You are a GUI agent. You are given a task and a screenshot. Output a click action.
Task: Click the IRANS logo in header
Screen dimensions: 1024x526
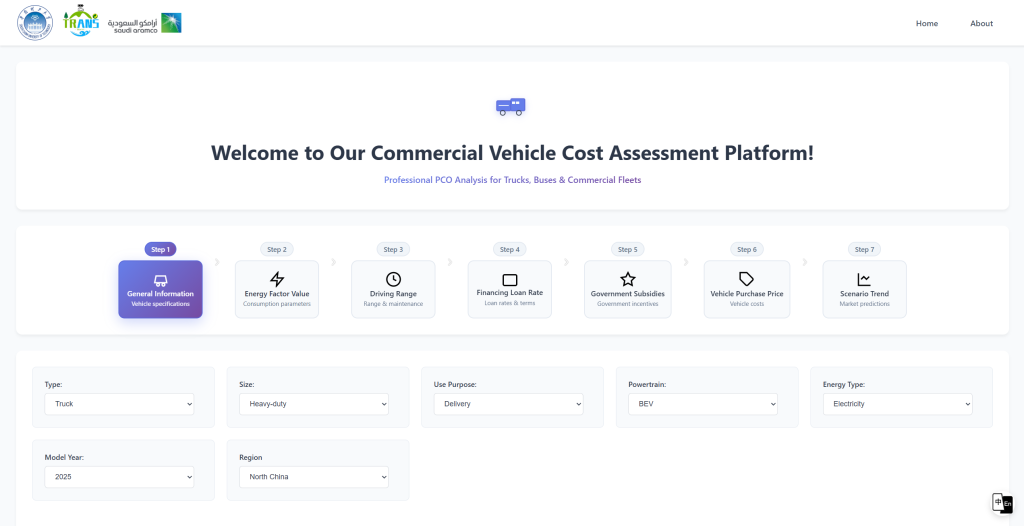(80, 23)
